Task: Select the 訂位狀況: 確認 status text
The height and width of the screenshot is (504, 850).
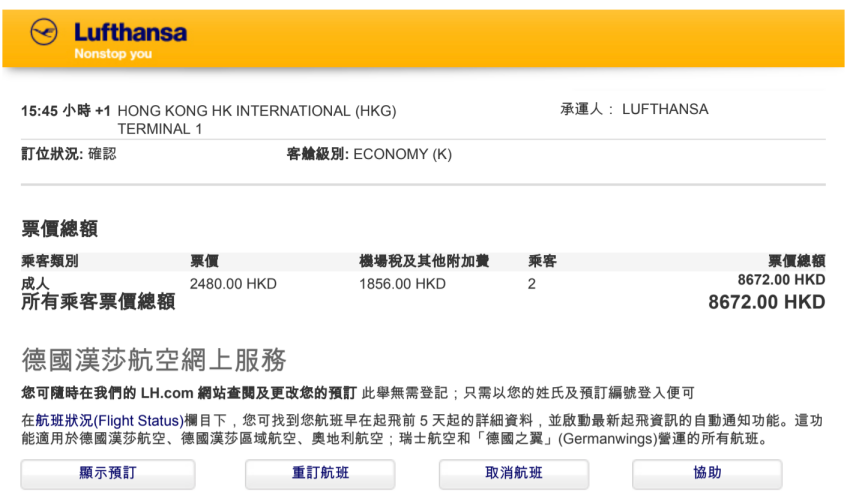Action: [69, 154]
